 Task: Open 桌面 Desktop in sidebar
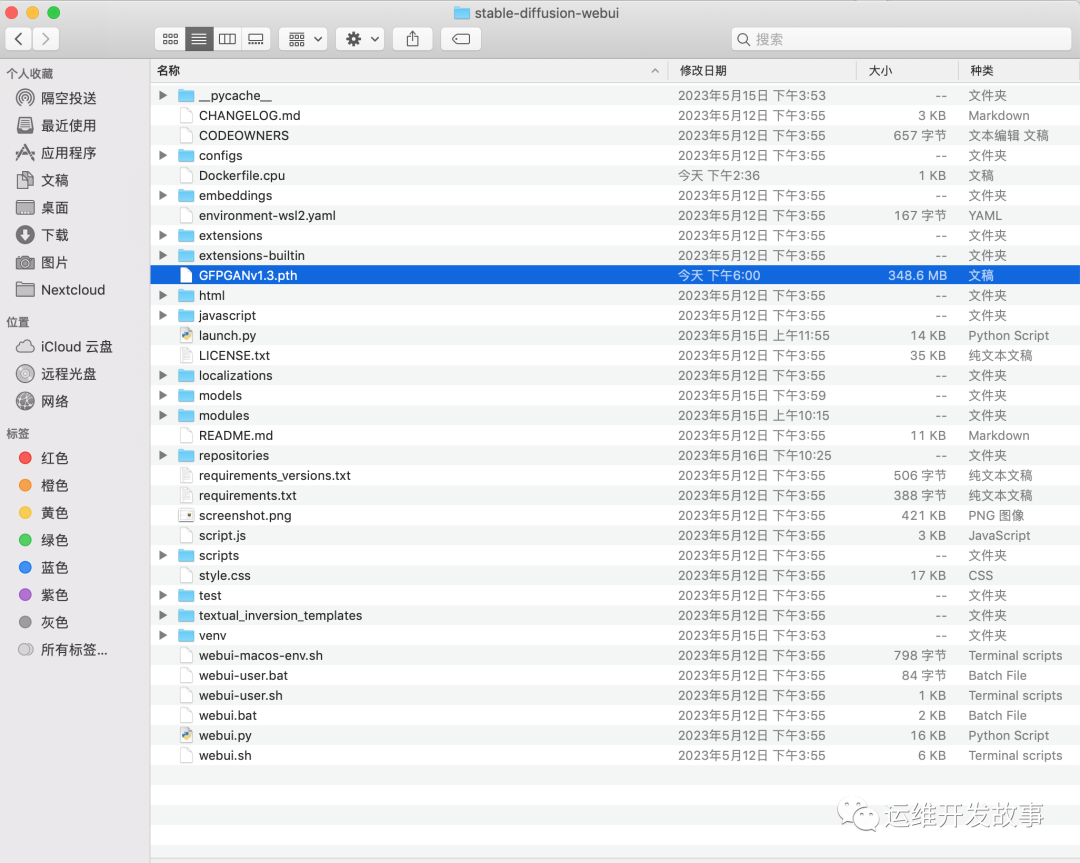point(43,208)
